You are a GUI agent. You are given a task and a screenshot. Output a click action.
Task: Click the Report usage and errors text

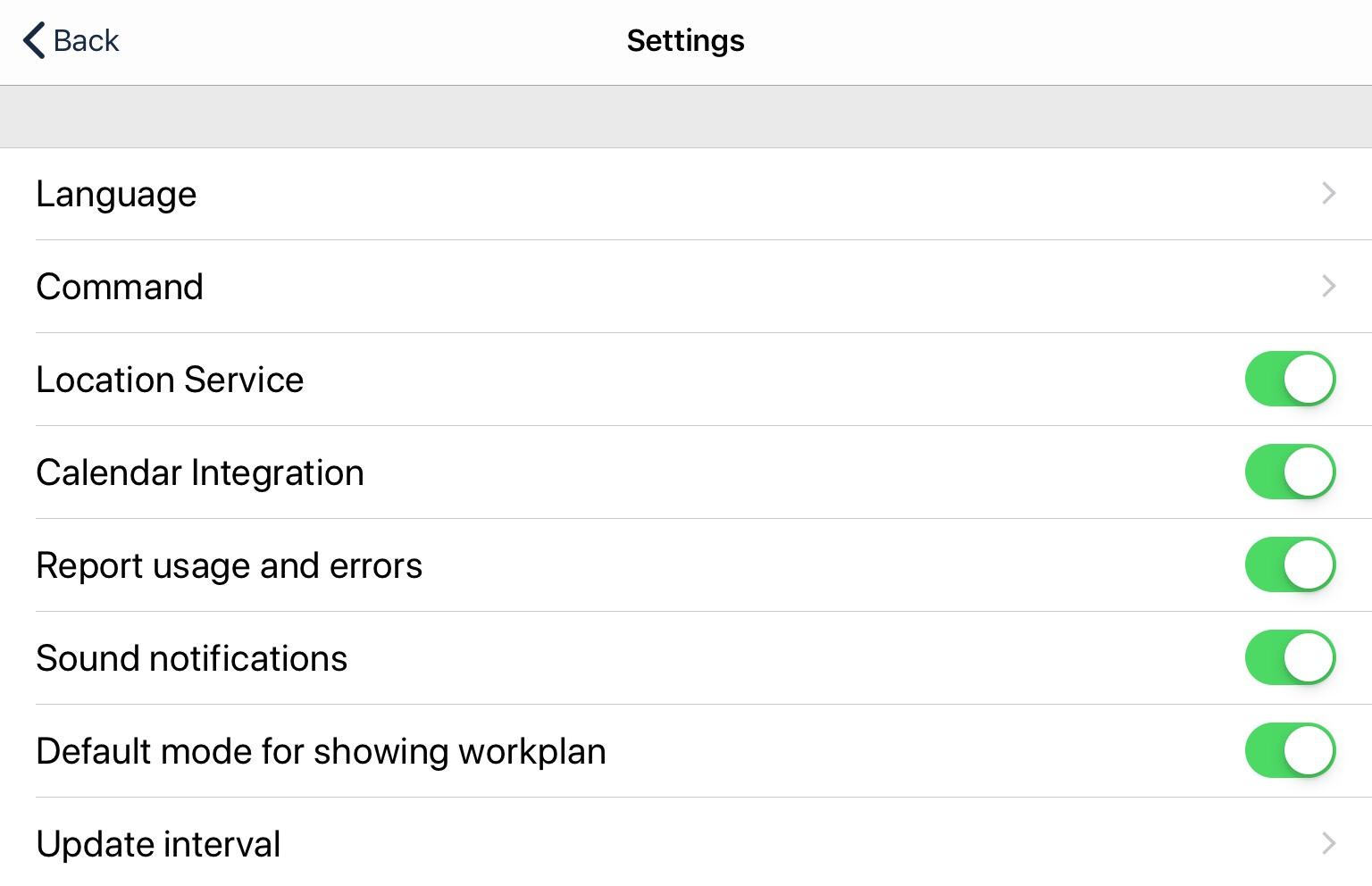pyautogui.click(x=229, y=565)
